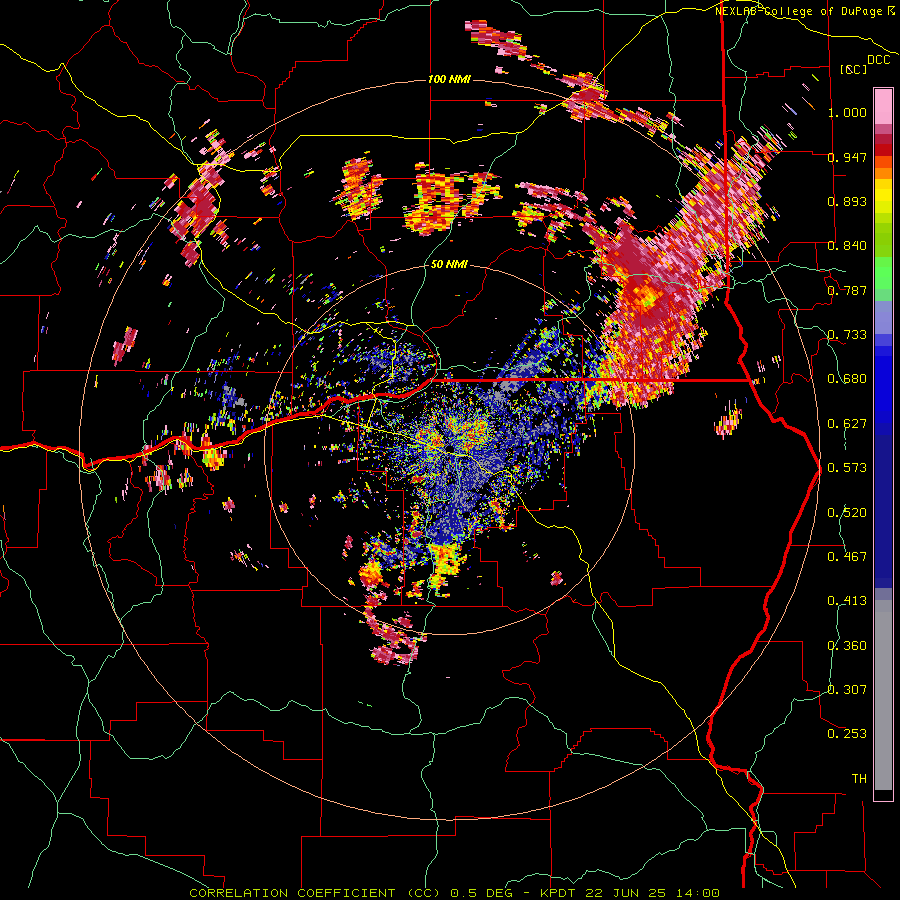Click the [CC] unit label
Screen dimensions: 900x900
coord(854,69)
